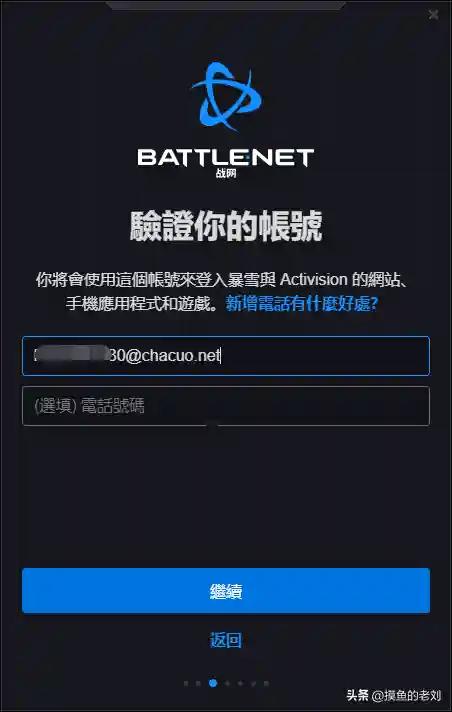Click the email address field ending in @chacuo.net

(226, 356)
